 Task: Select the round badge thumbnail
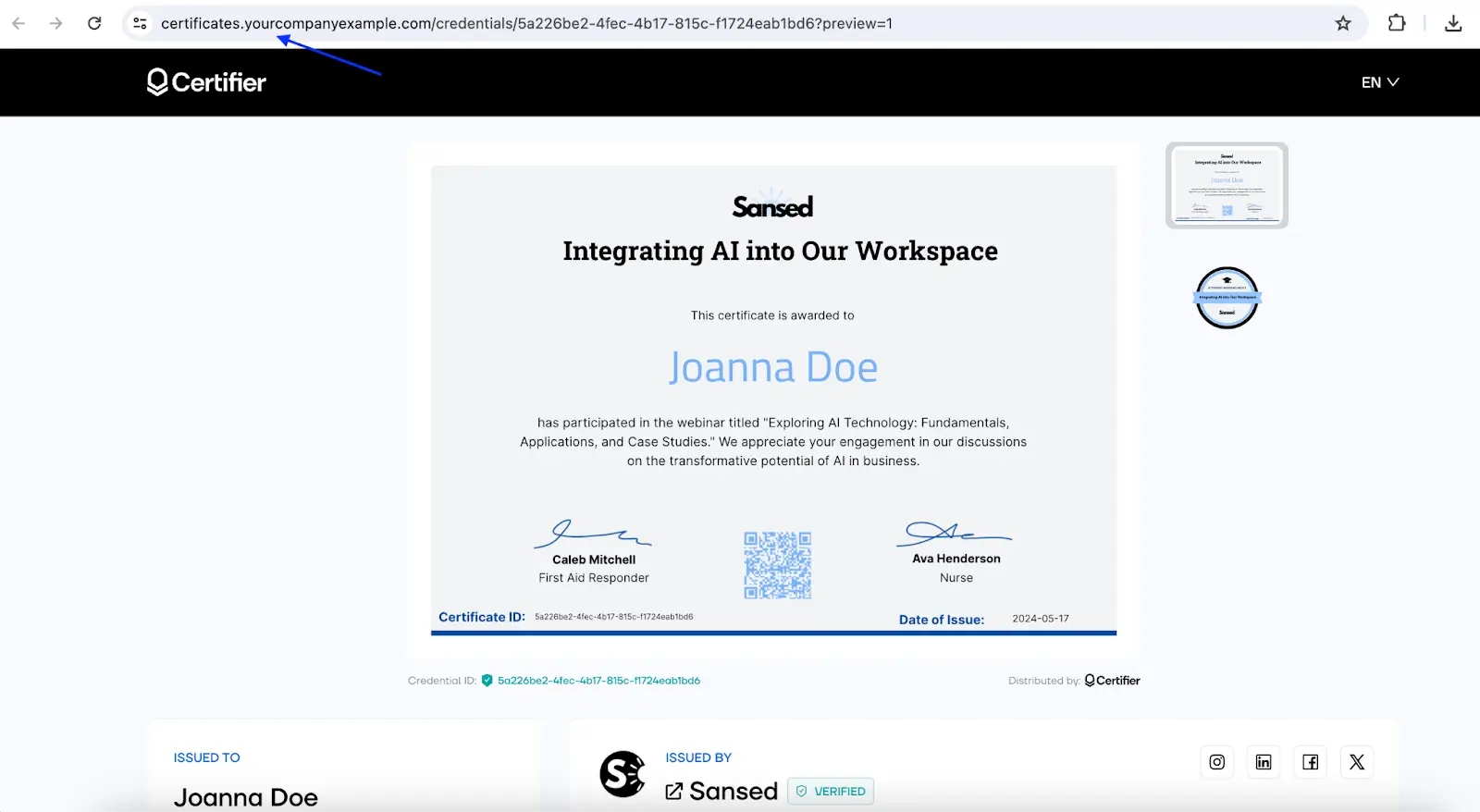pos(1227,298)
